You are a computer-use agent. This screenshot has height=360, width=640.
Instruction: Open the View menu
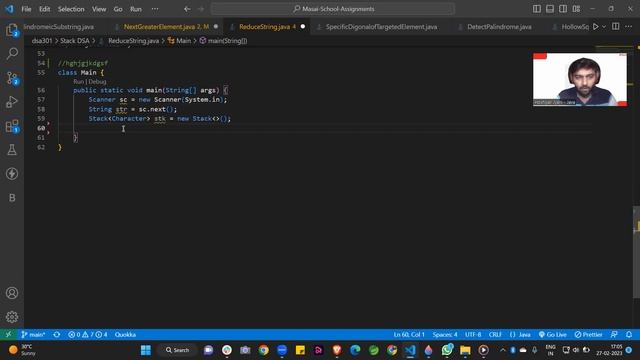99,9
